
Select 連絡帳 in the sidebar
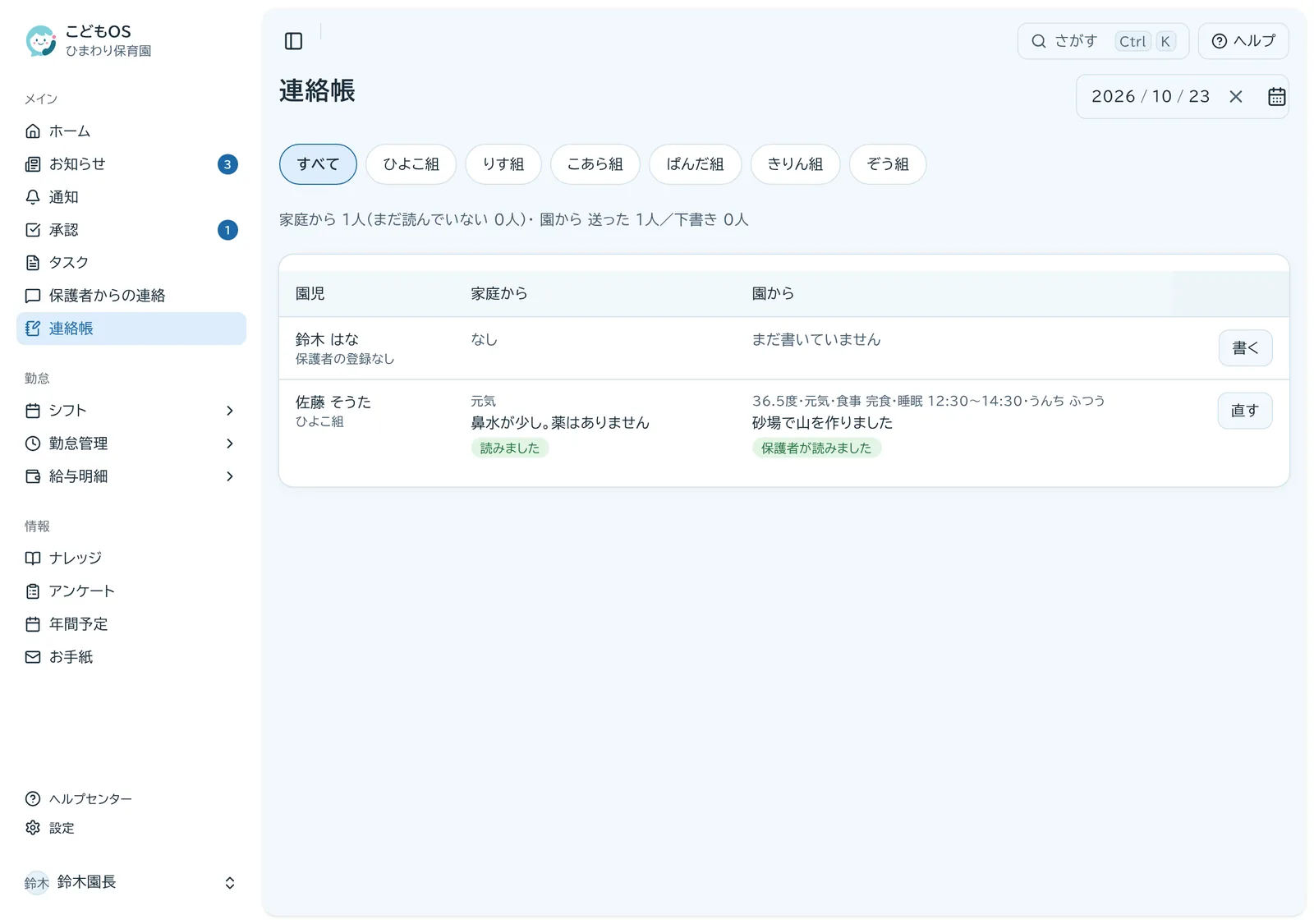(x=131, y=329)
